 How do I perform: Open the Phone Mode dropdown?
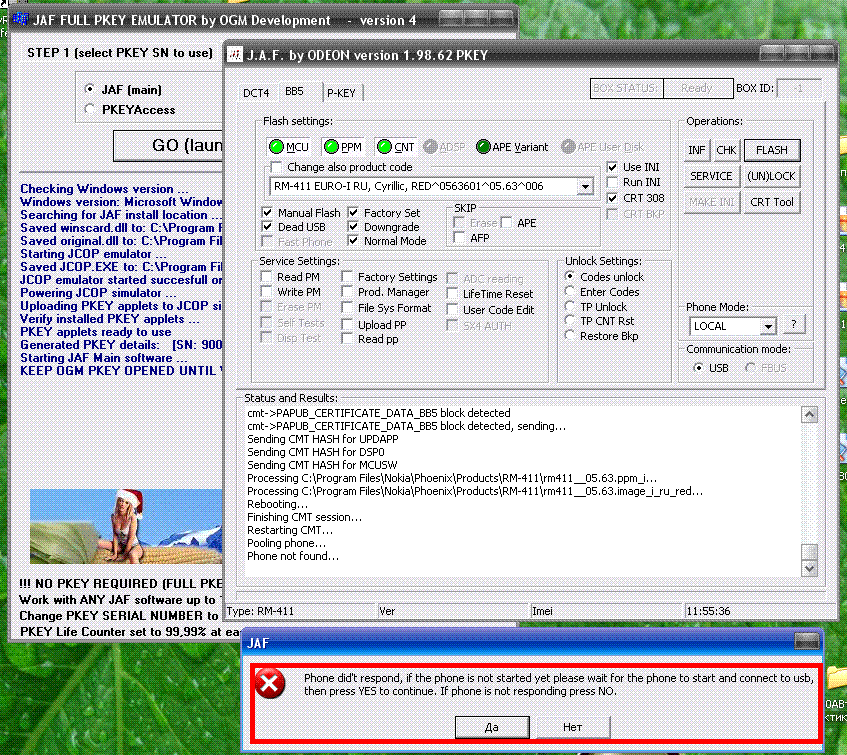tap(768, 326)
